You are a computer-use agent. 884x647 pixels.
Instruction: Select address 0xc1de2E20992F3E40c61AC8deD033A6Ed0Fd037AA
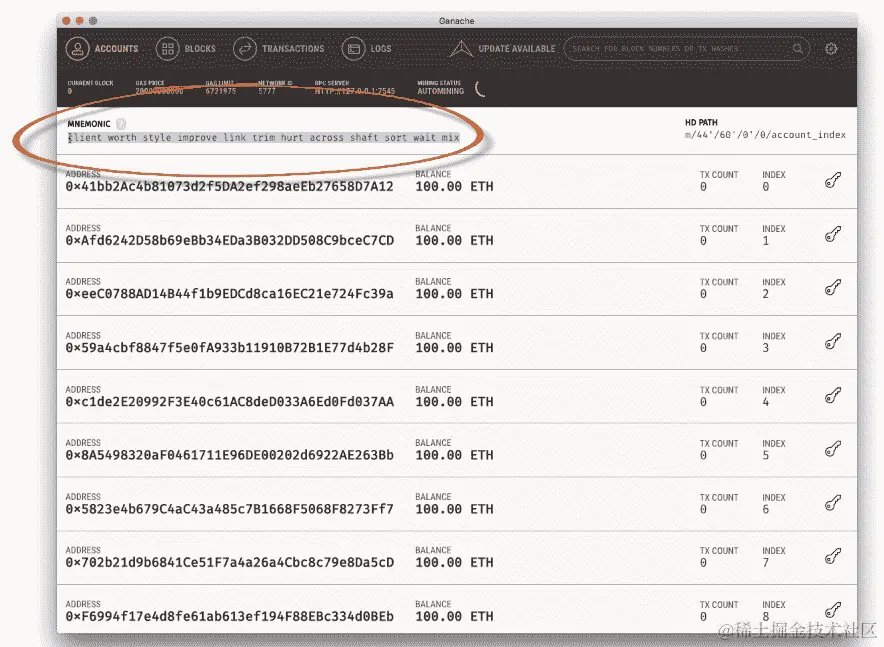point(229,402)
